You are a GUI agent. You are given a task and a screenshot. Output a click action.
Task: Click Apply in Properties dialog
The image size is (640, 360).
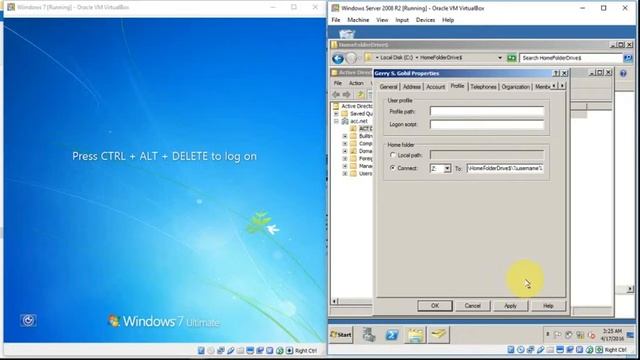click(x=510, y=306)
